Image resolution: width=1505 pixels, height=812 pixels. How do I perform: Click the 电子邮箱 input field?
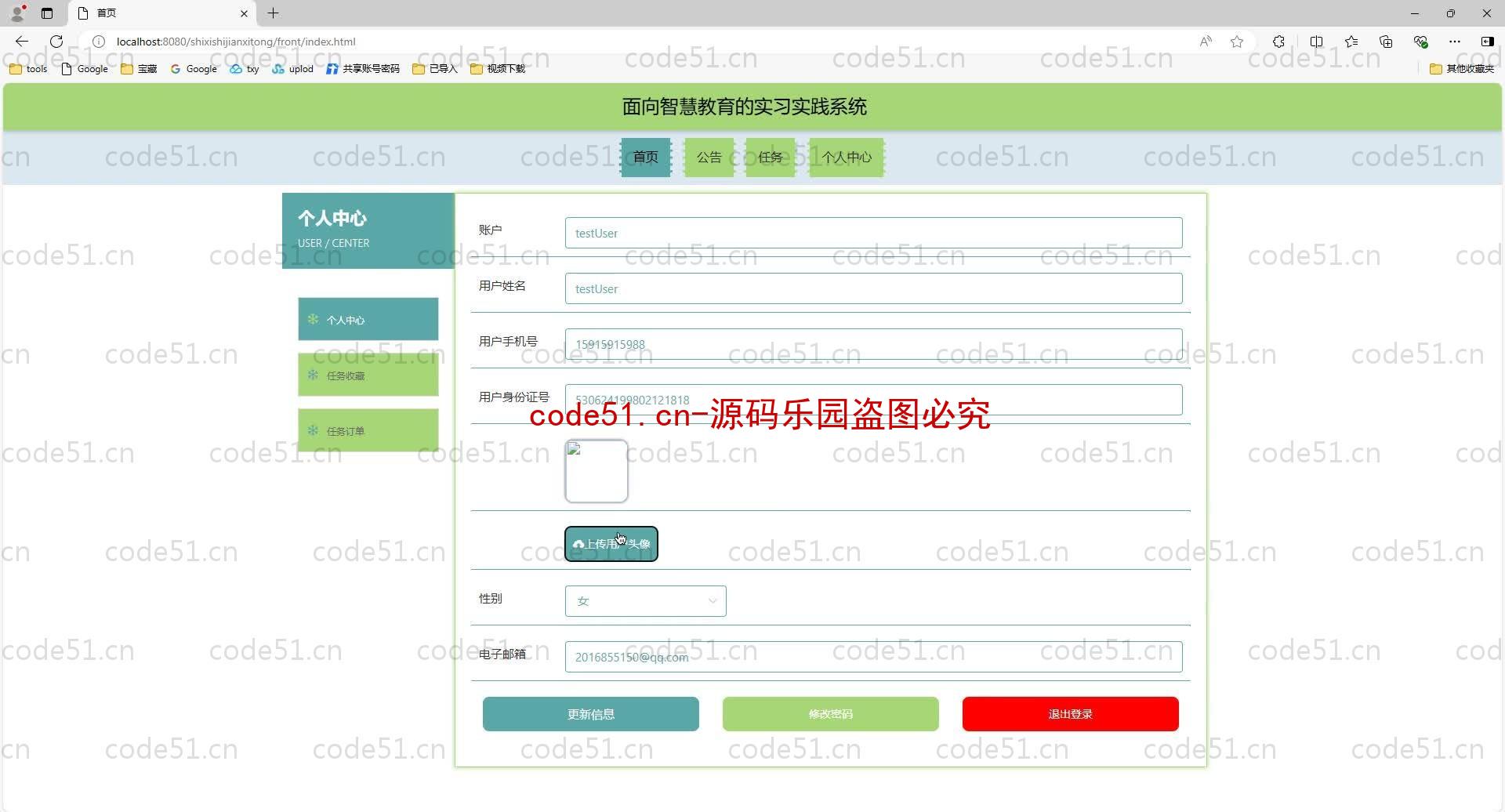873,657
